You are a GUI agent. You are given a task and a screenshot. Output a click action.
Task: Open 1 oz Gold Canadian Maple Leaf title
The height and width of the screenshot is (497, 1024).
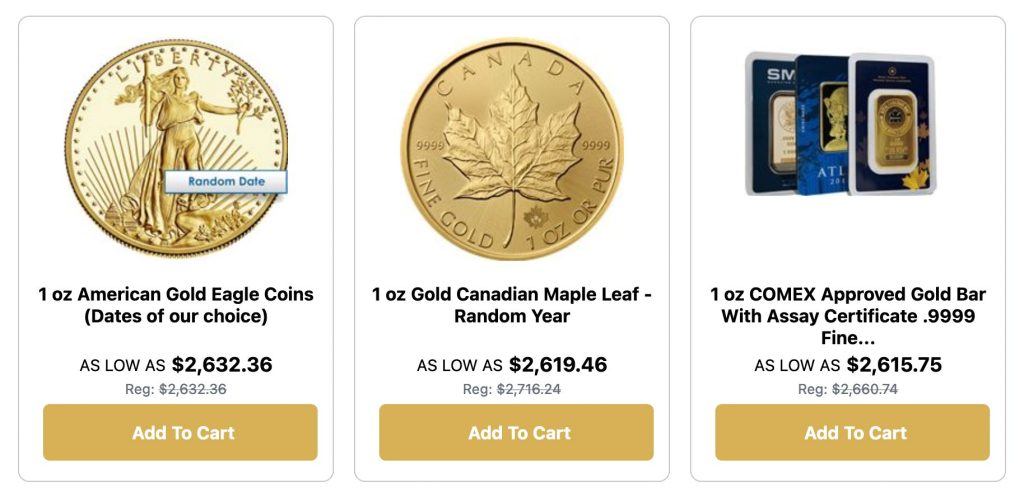click(x=512, y=305)
